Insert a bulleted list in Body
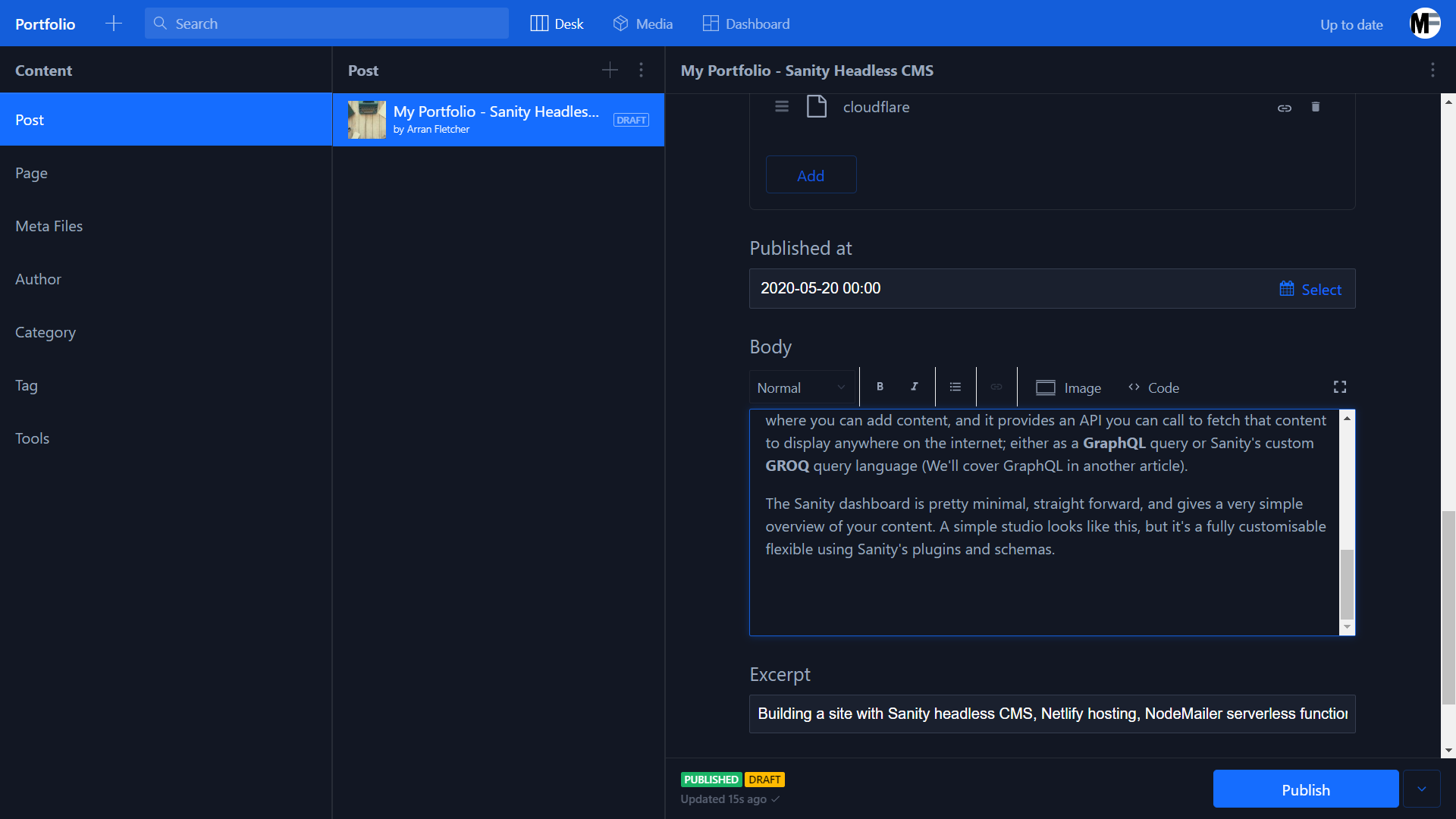 point(955,387)
